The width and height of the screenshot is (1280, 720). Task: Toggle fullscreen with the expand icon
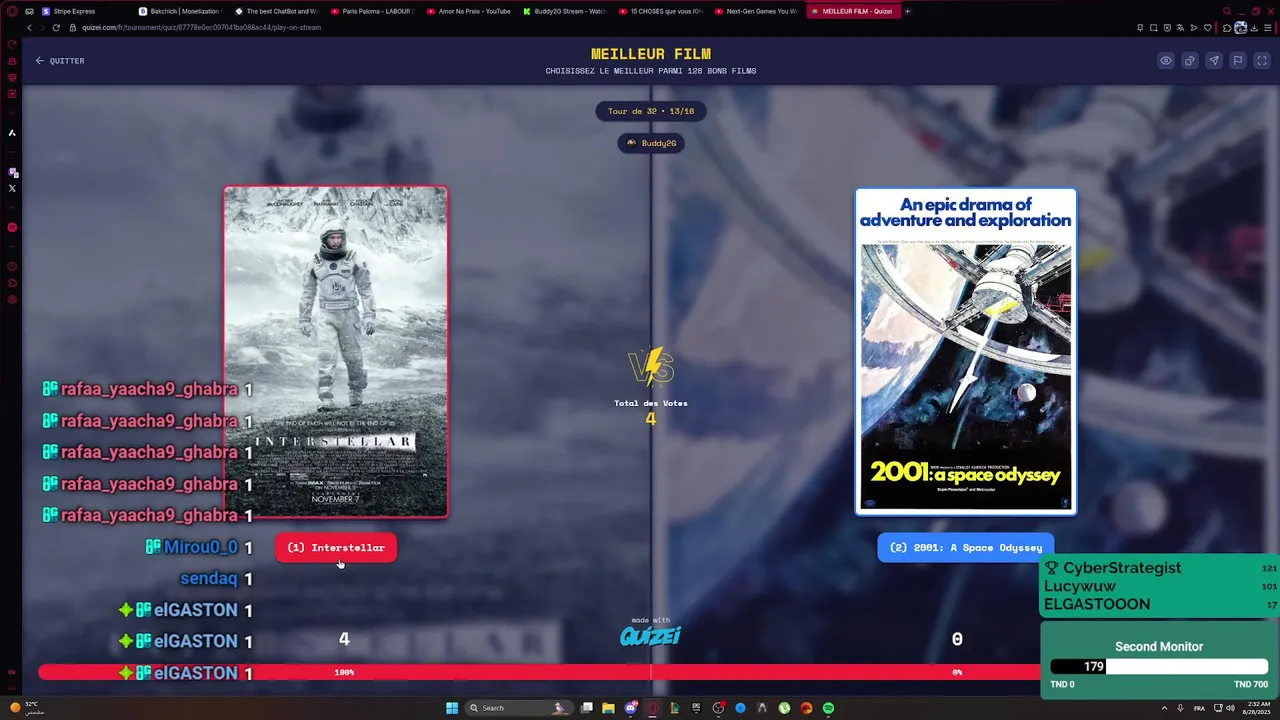coord(1262,61)
